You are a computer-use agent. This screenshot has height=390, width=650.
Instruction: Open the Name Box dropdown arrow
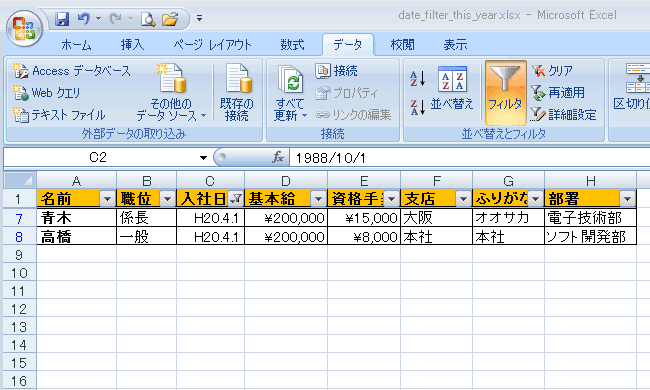pos(203,157)
